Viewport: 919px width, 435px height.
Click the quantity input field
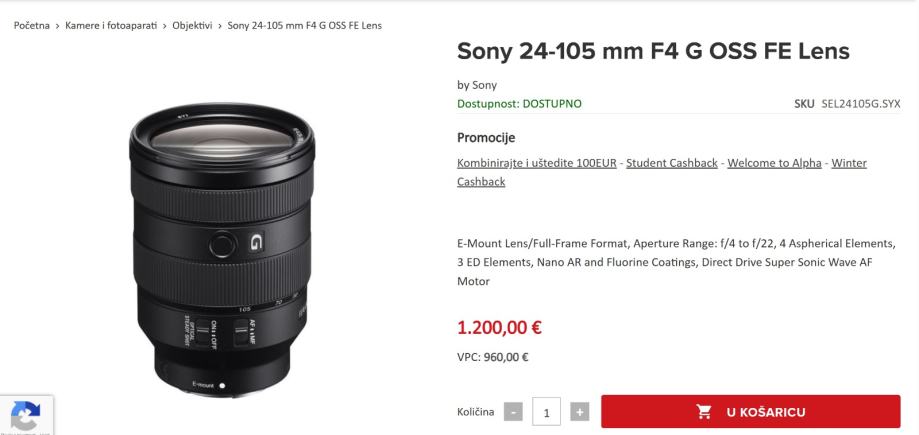point(546,412)
